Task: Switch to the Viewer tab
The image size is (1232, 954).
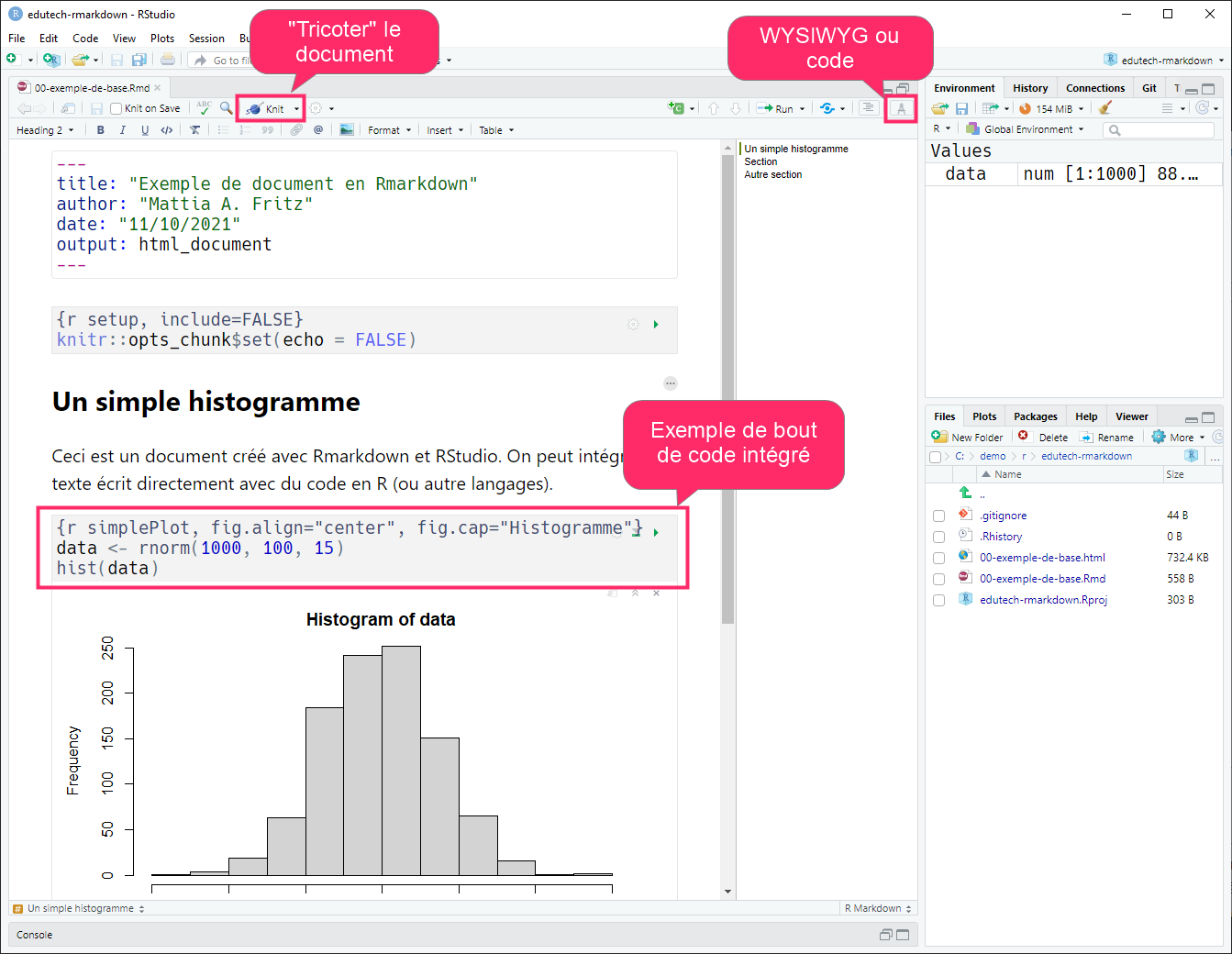Action: pos(1132,416)
